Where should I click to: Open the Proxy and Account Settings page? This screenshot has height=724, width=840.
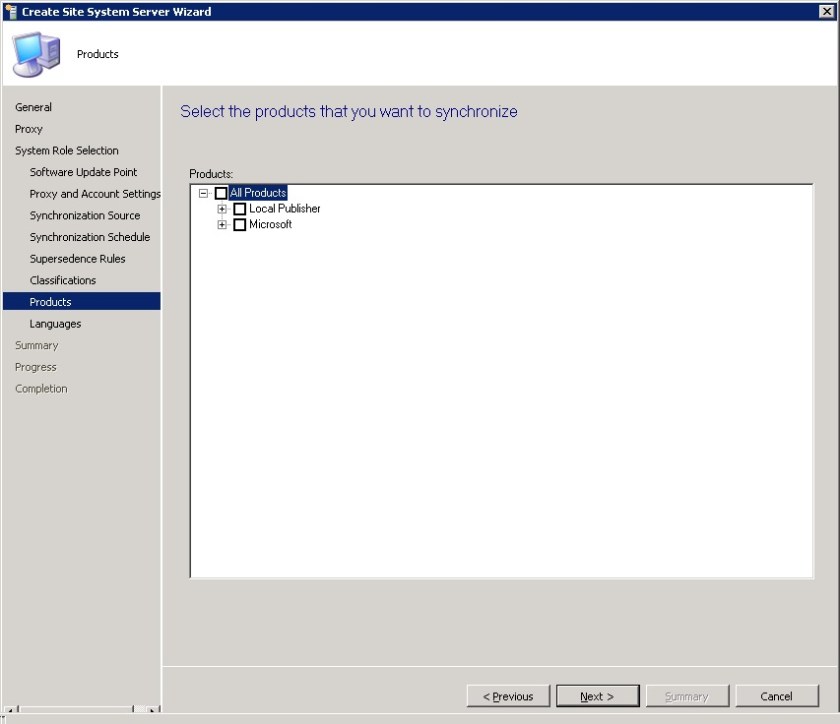[x=95, y=193]
